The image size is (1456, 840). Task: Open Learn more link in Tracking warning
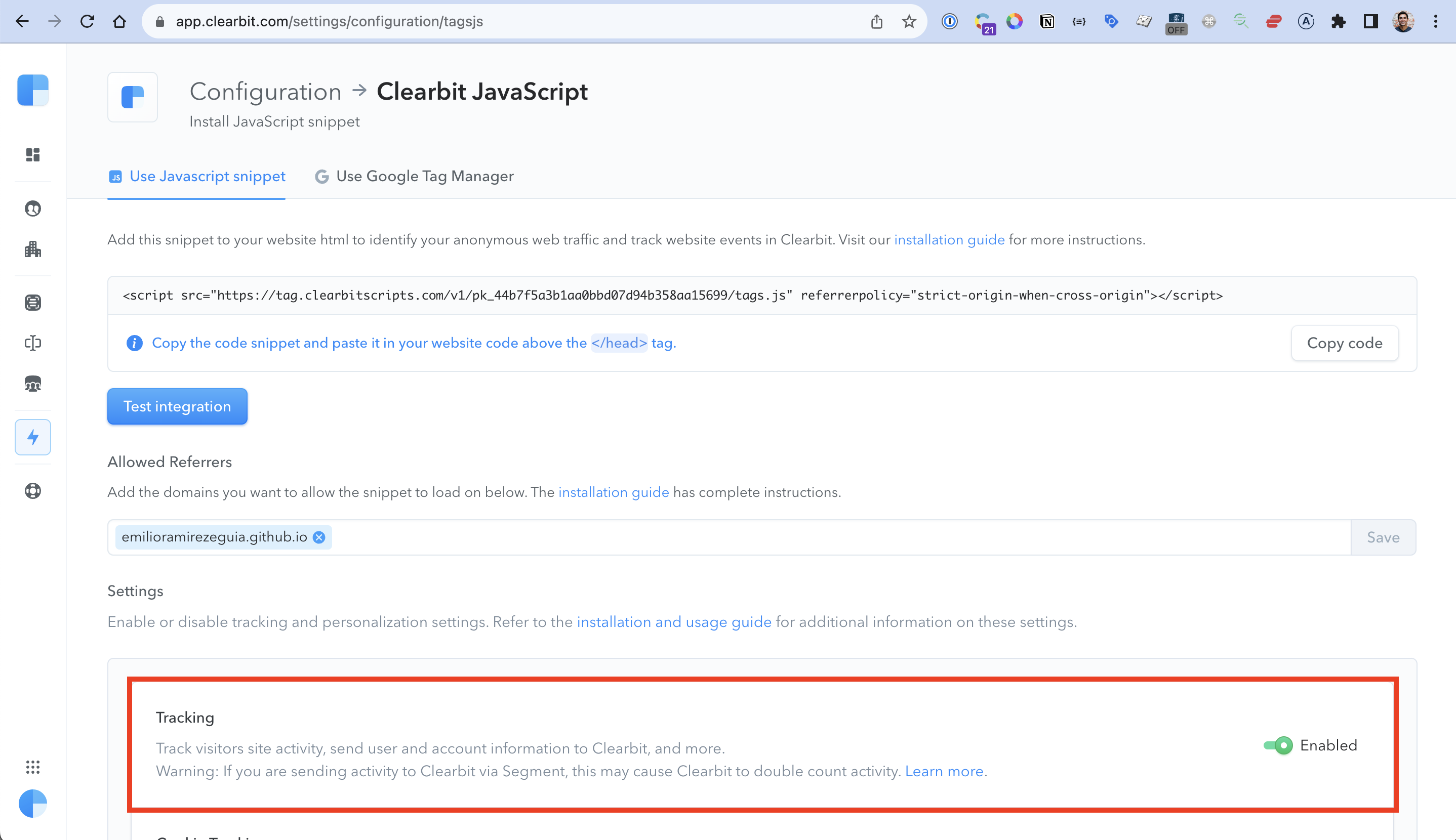tap(944, 771)
